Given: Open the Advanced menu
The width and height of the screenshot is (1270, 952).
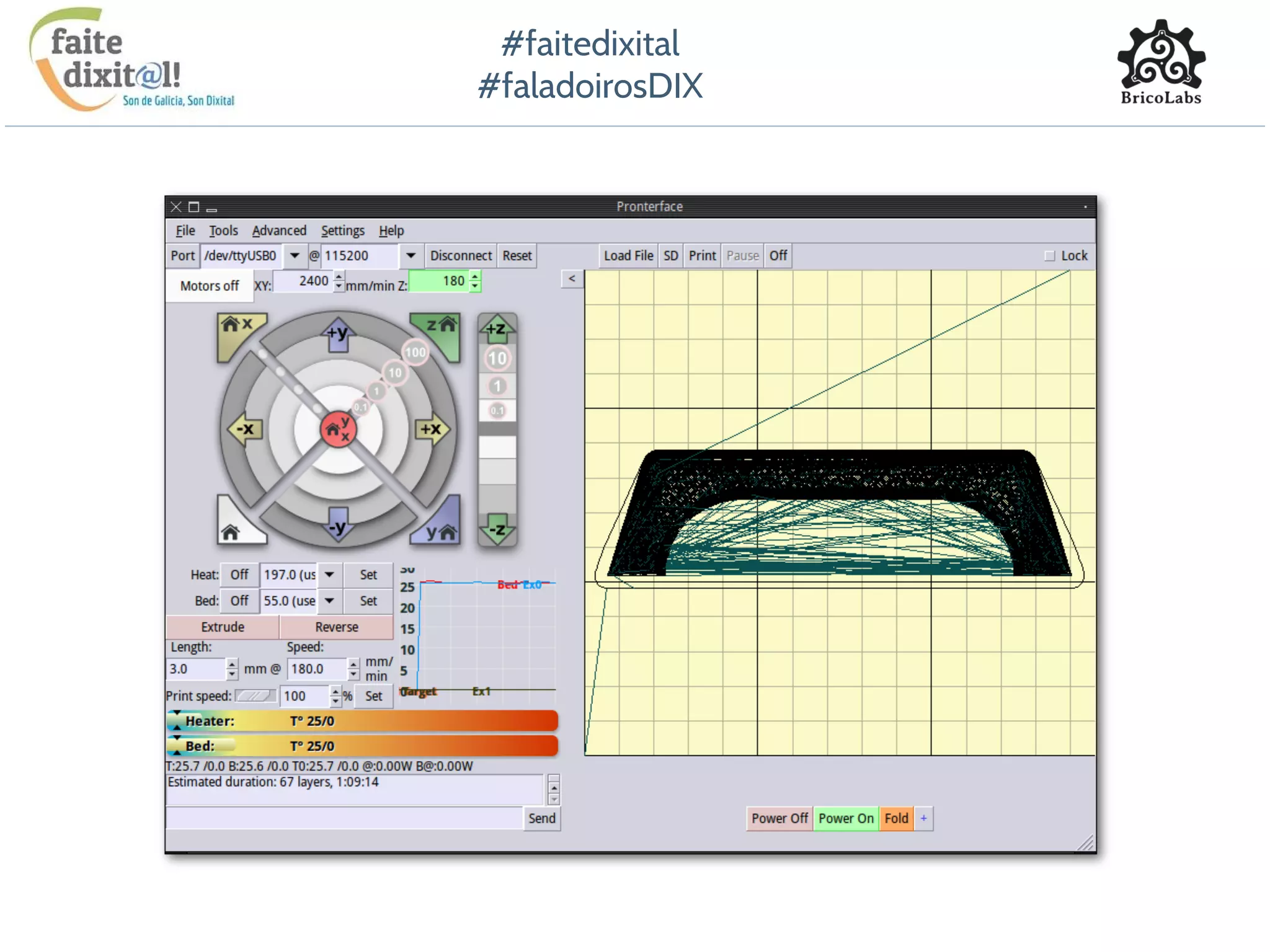Looking at the screenshot, I should click(x=279, y=231).
